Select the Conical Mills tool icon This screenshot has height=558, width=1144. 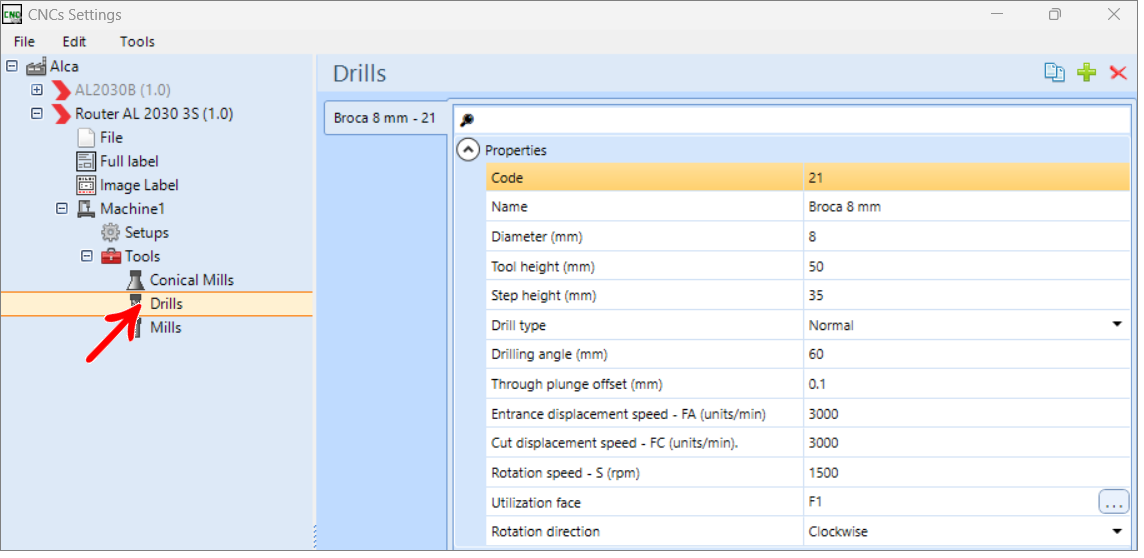[x=136, y=280]
